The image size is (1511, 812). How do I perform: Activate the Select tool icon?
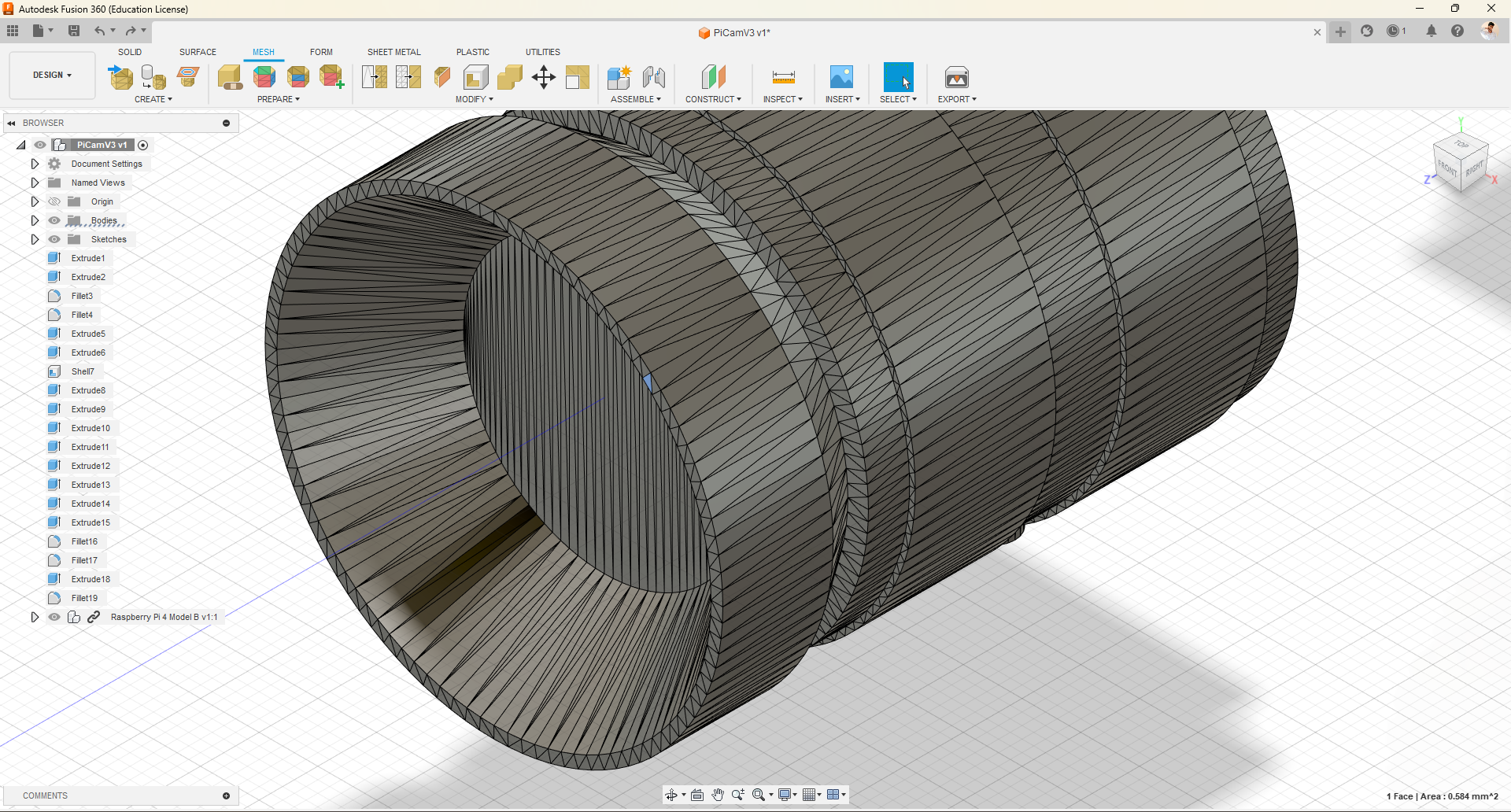point(899,77)
